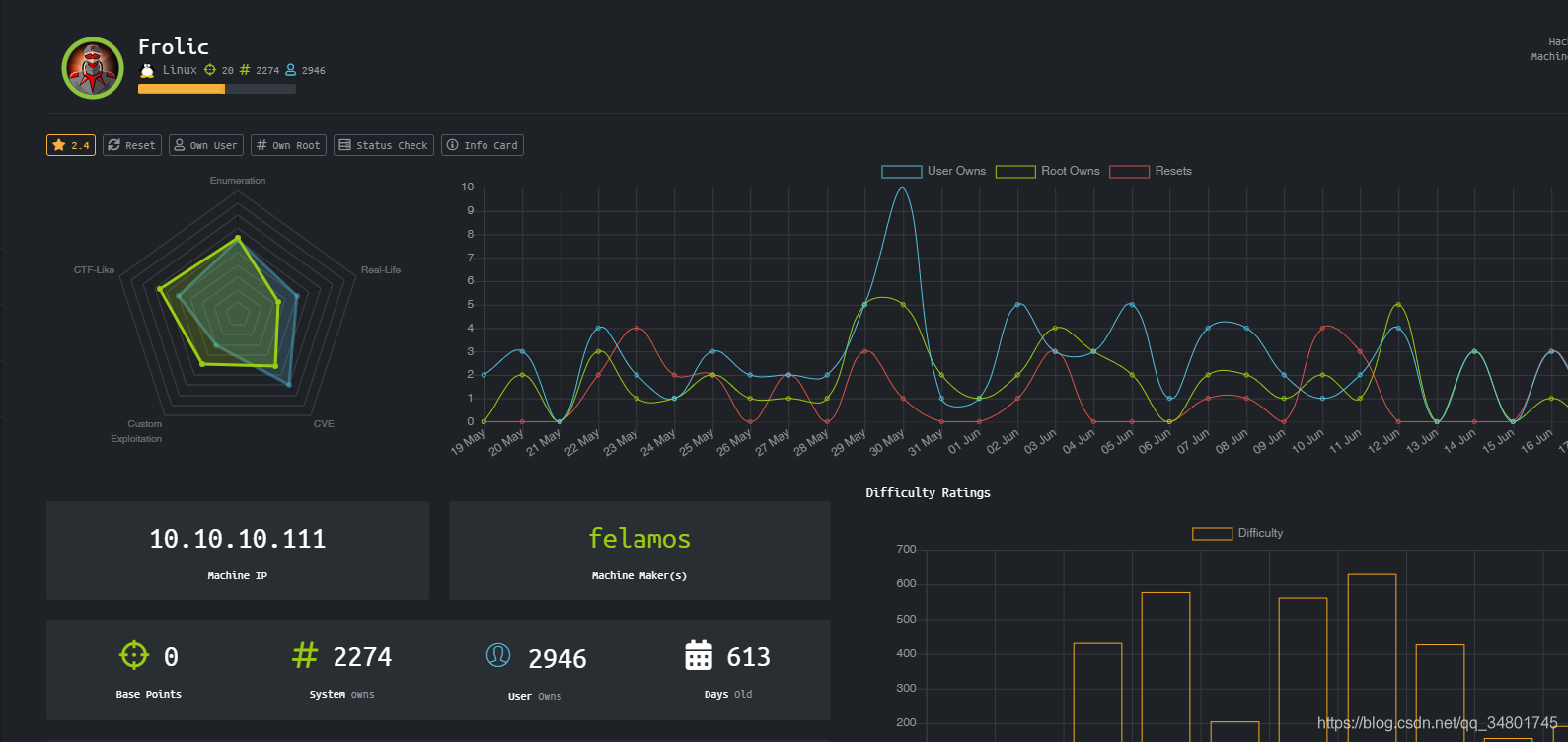The image size is (1568, 742).
Task: Click the Custom Exploitation radar label
Action: [x=137, y=431]
